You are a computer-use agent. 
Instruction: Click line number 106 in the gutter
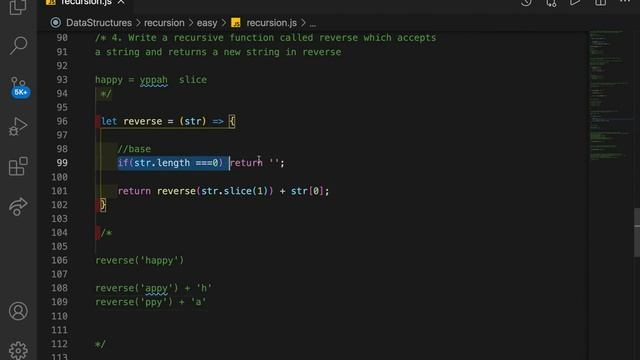[x=60, y=260]
